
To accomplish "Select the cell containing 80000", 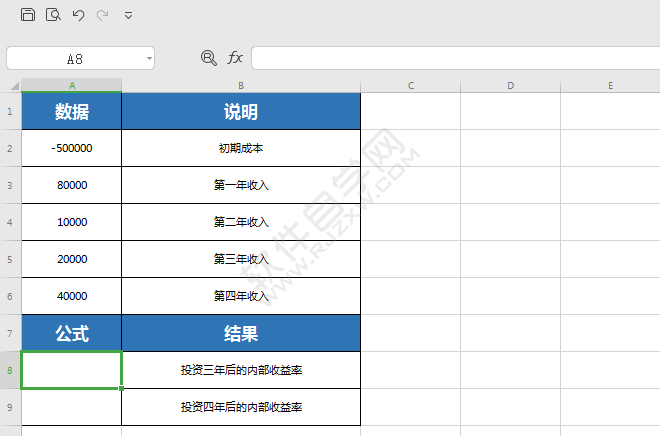I will [72, 185].
